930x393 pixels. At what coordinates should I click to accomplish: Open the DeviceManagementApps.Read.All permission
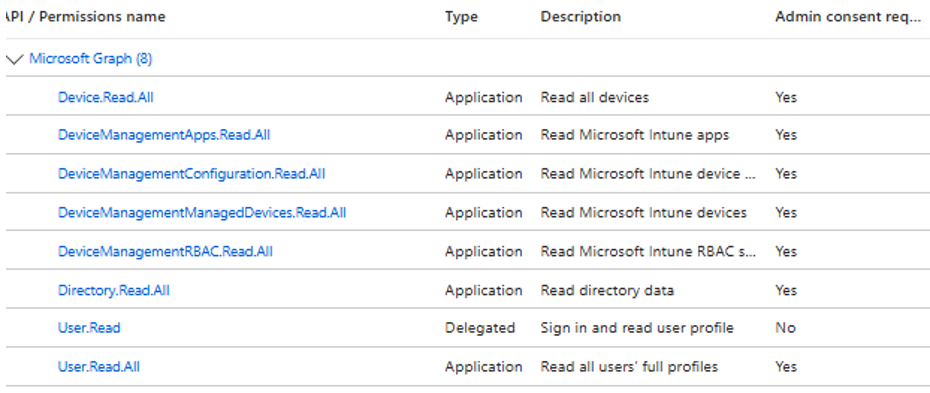164,135
